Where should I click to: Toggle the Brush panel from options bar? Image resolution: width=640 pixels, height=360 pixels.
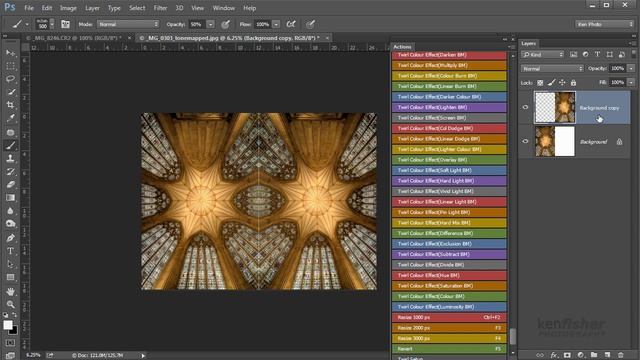click(x=65, y=24)
